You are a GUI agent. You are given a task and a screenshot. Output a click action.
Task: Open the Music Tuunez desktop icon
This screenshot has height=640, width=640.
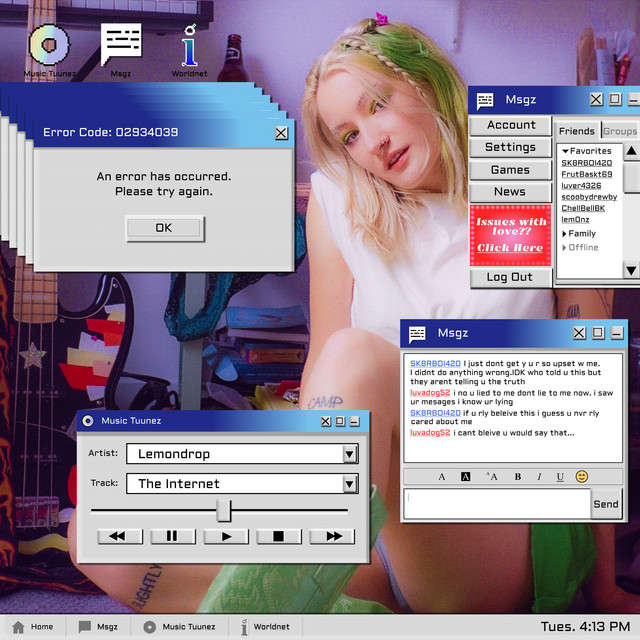coord(49,48)
